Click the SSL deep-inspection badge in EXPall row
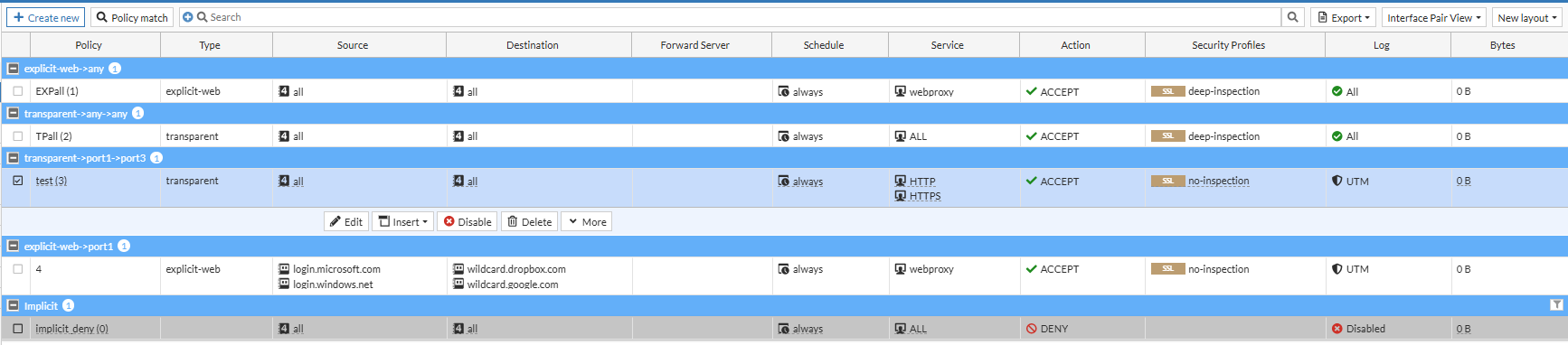Screen dimensions: 1568x345 point(1167,91)
